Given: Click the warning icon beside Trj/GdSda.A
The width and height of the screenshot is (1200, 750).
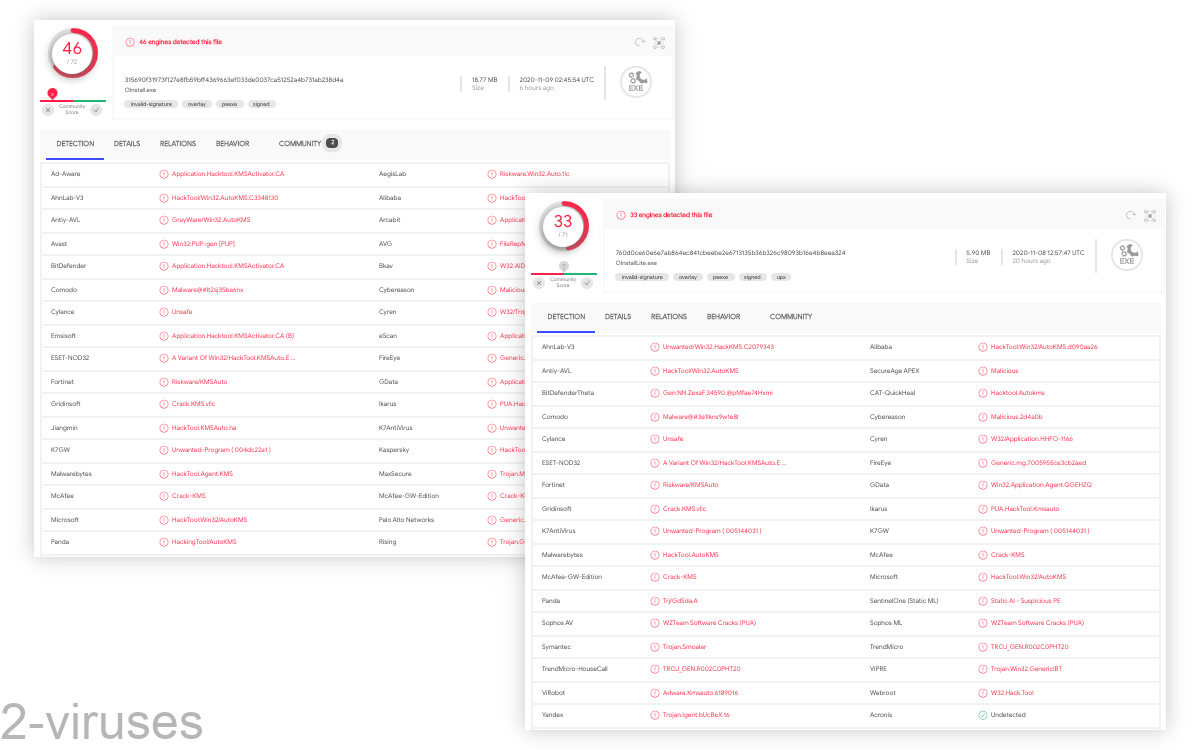Looking at the screenshot, I should tap(655, 600).
